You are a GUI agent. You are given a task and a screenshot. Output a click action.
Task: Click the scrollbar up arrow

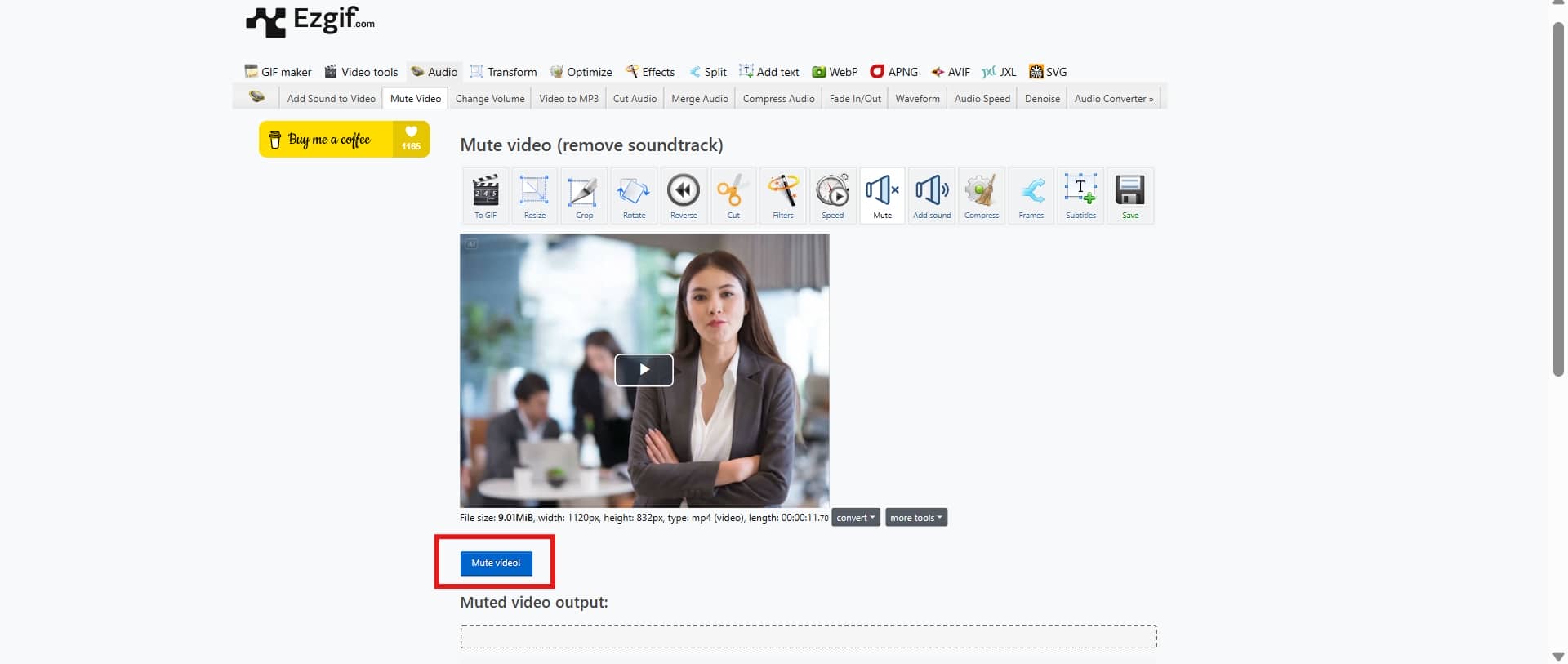pyautogui.click(x=1558, y=4)
